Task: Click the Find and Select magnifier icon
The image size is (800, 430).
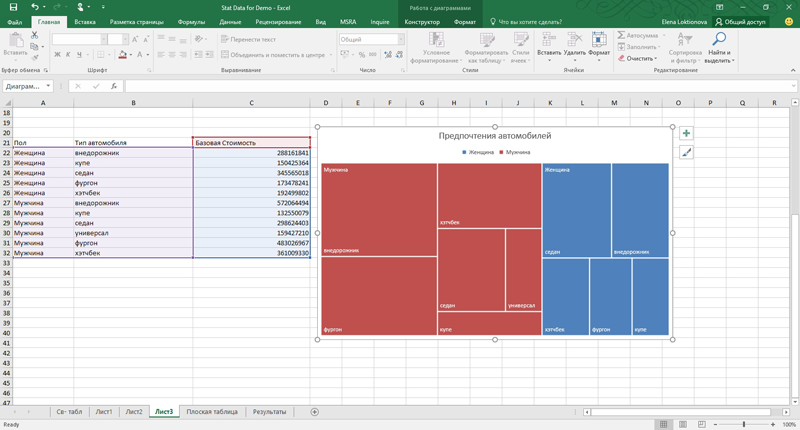Action: click(719, 39)
